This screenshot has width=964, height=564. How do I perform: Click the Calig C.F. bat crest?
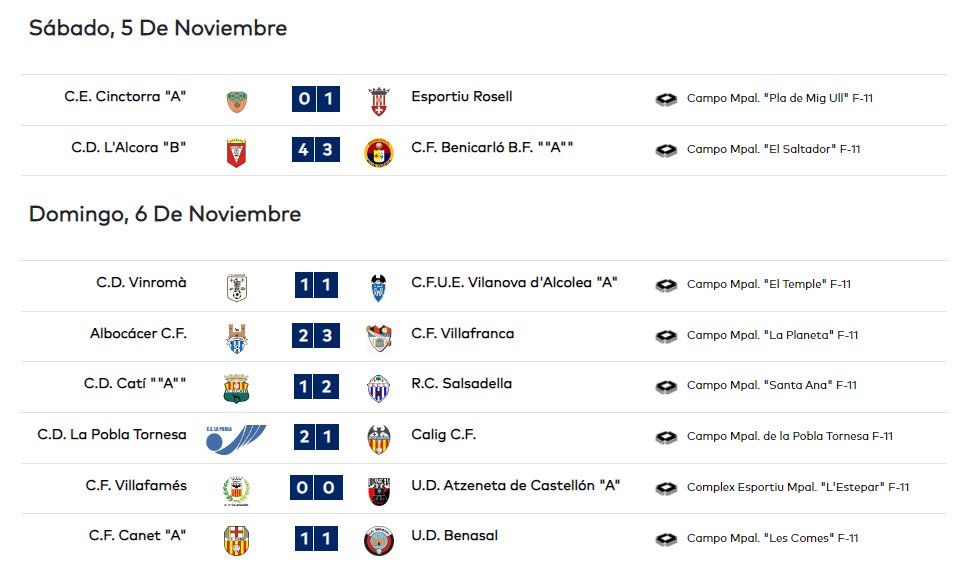[x=379, y=440]
